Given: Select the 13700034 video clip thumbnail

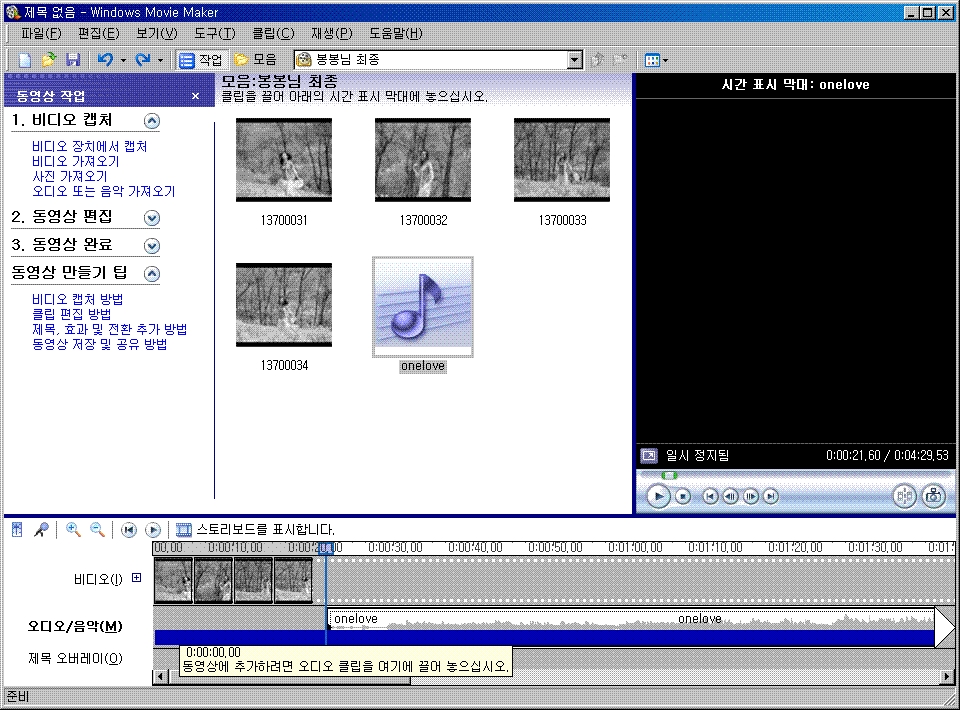Looking at the screenshot, I should click(x=284, y=305).
